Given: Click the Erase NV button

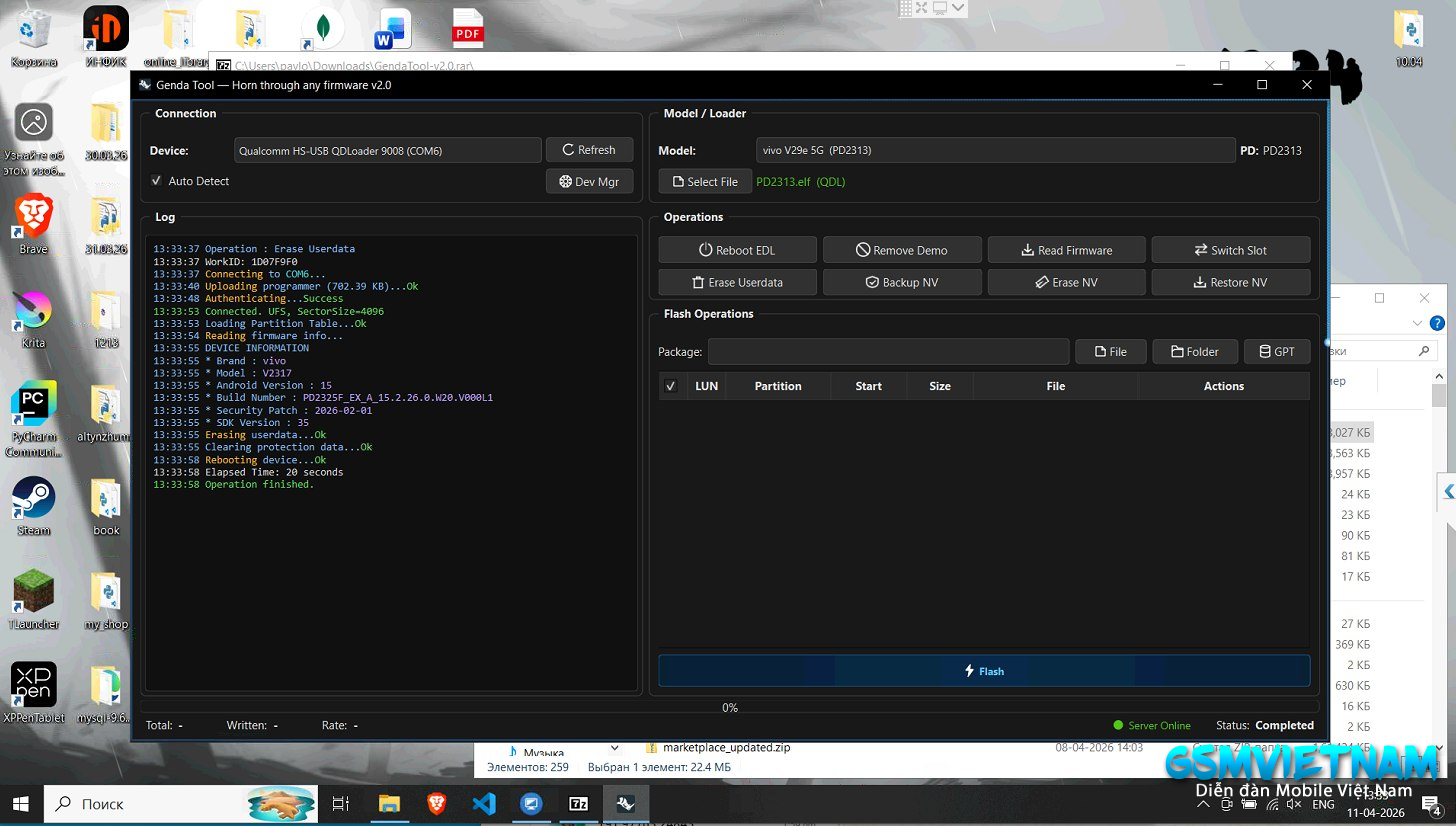Looking at the screenshot, I should [1066, 282].
